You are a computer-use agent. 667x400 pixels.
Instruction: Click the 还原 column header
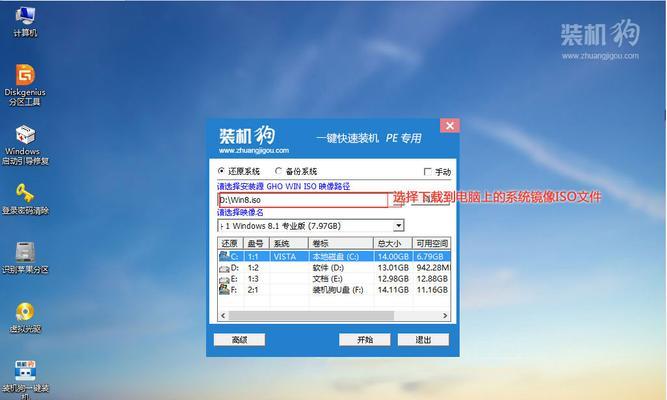230,243
